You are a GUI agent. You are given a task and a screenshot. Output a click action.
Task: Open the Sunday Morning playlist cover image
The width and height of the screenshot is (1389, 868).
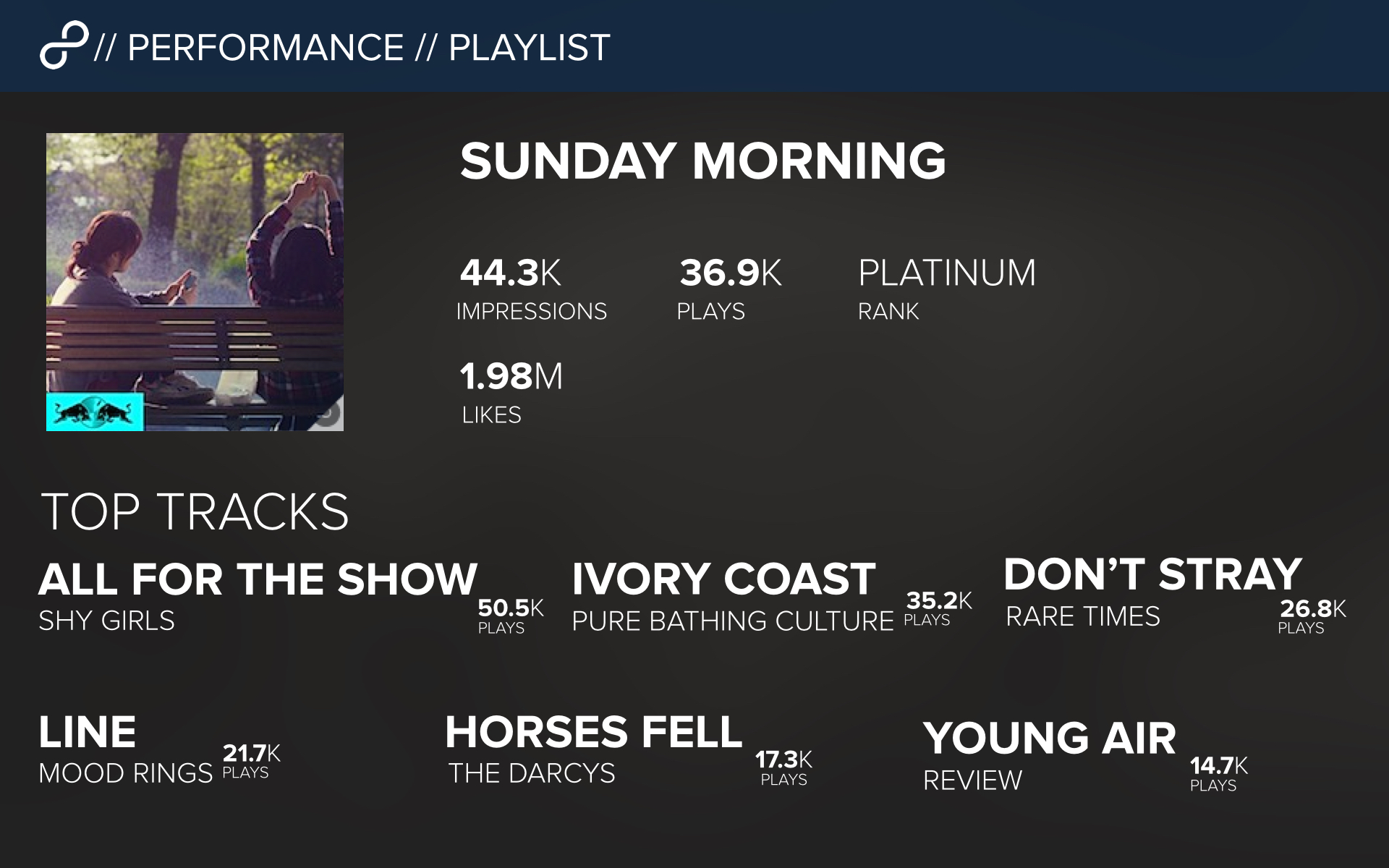click(x=195, y=282)
